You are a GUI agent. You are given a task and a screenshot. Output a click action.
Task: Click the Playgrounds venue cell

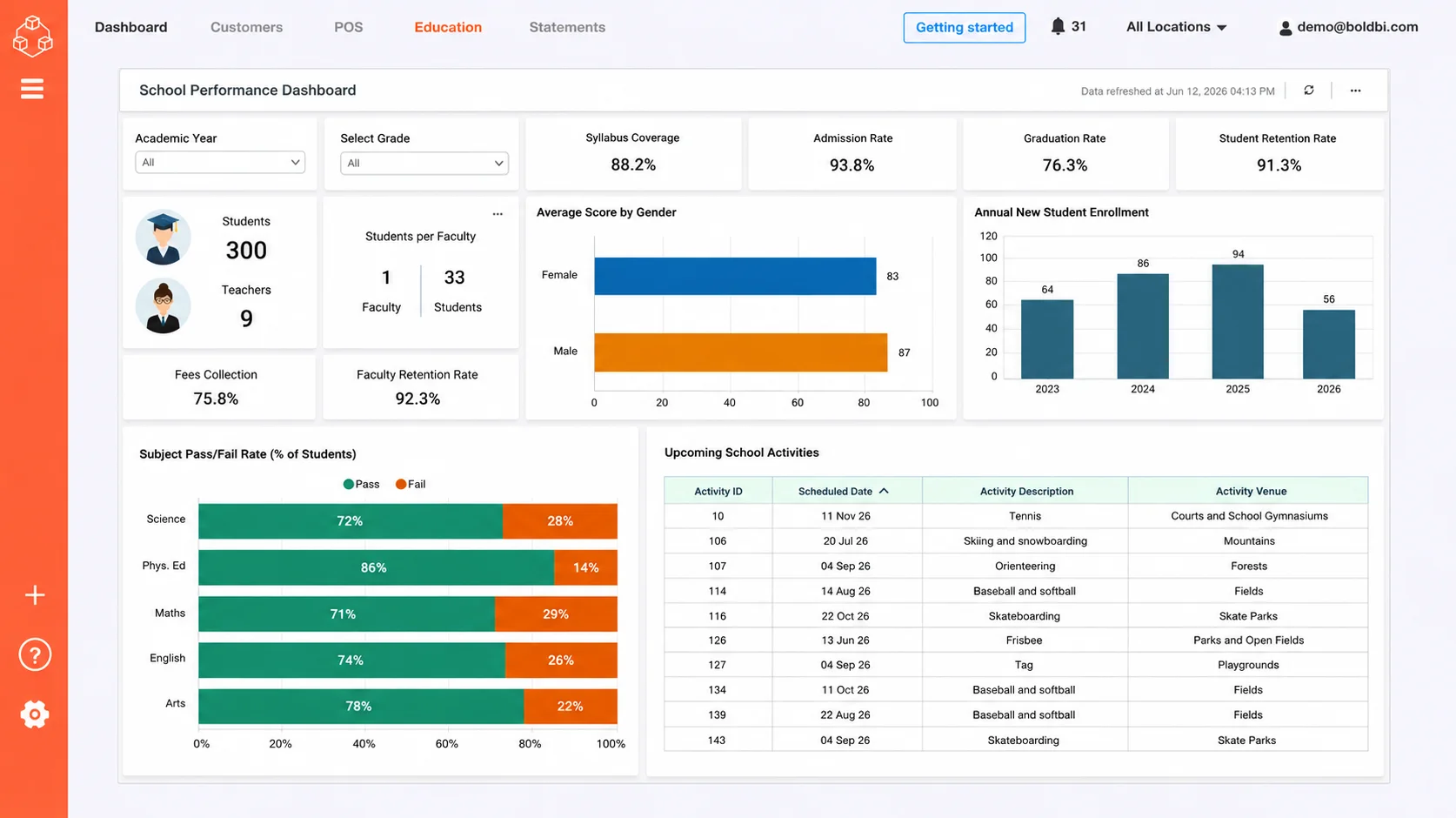pos(1248,665)
